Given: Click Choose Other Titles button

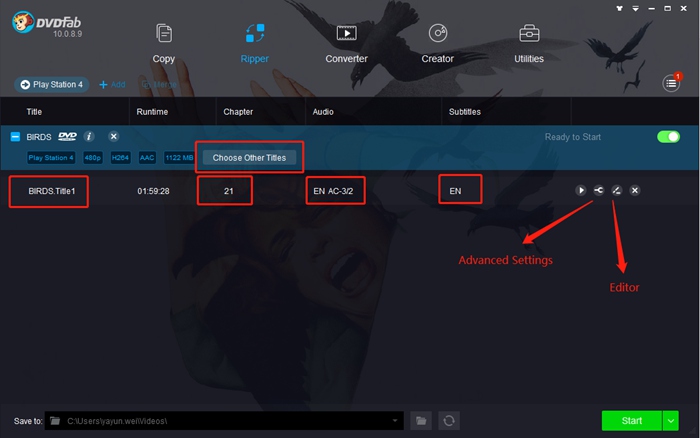Looking at the screenshot, I should (x=249, y=158).
